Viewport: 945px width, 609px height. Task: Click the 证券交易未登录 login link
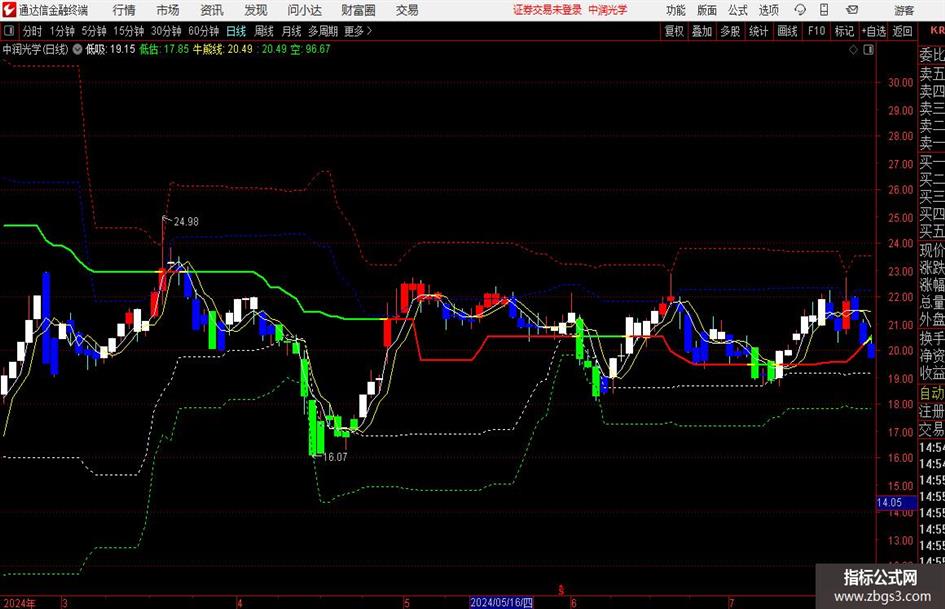(547, 10)
